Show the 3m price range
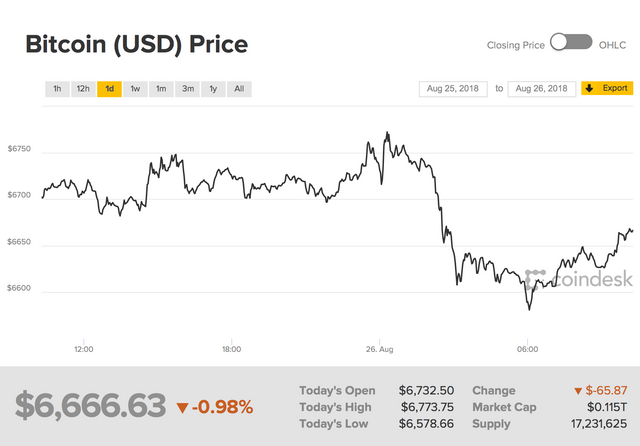Image resolution: width=640 pixels, height=446 pixels. [x=187, y=89]
